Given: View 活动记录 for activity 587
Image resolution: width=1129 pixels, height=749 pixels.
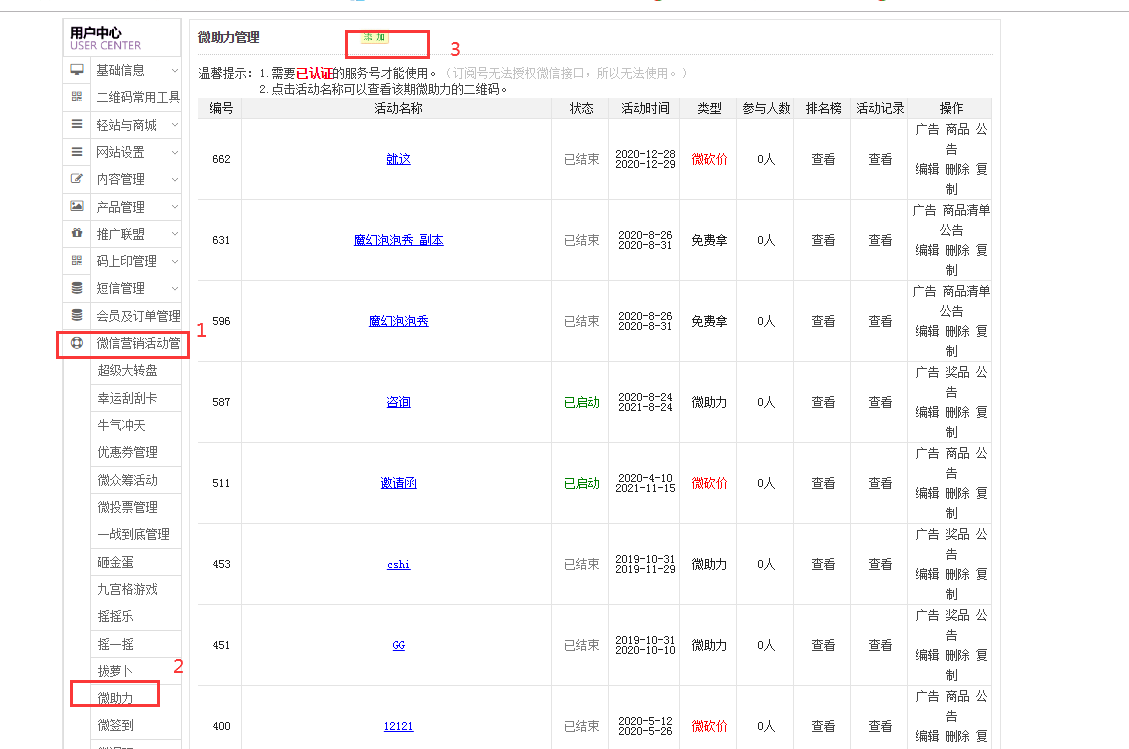Looking at the screenshot, I should [880, 402].
